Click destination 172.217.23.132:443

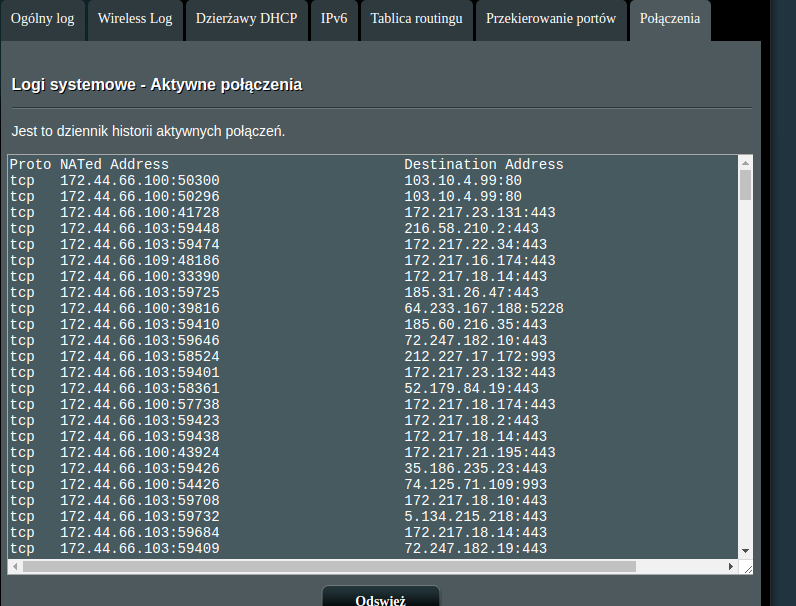click(x=480, y=373)
